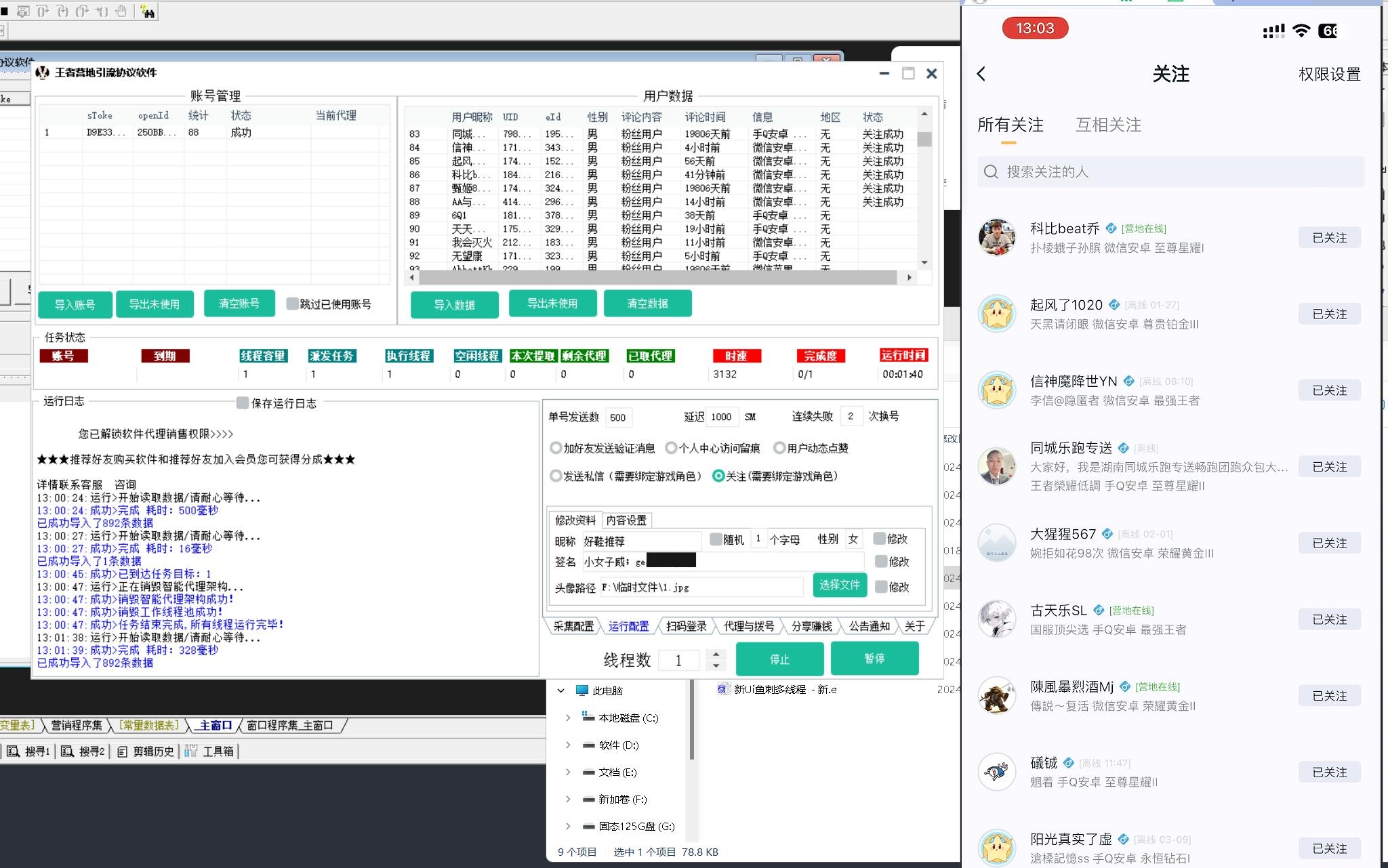Screen dimensions: 1388x868
Task: Click the back arrow in the 关注 screen
Action: tap(981, 74)
